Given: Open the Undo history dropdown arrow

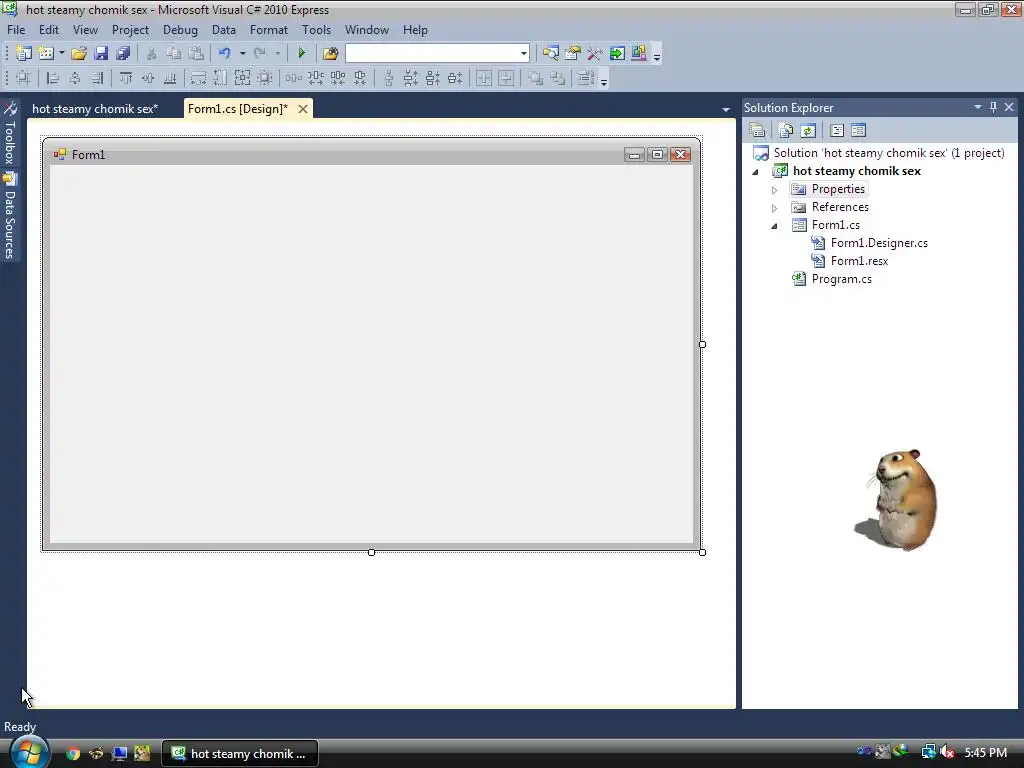Looking at the screenshot, I should click(x=242, y=54).
